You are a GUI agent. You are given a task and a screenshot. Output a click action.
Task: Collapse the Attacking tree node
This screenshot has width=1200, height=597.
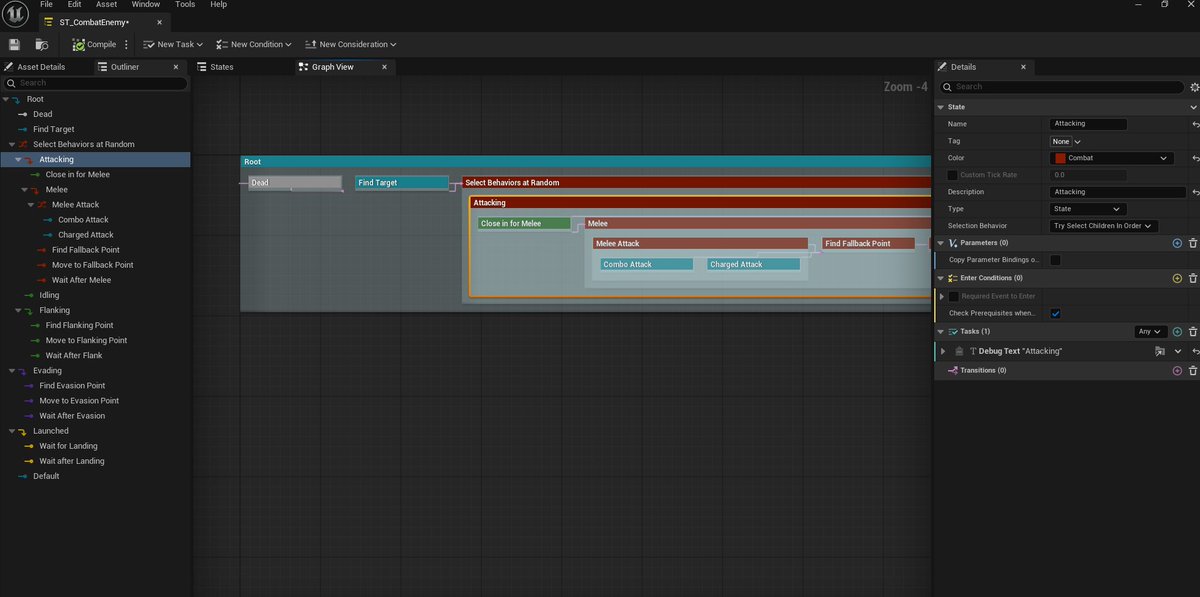coord(19,159)
